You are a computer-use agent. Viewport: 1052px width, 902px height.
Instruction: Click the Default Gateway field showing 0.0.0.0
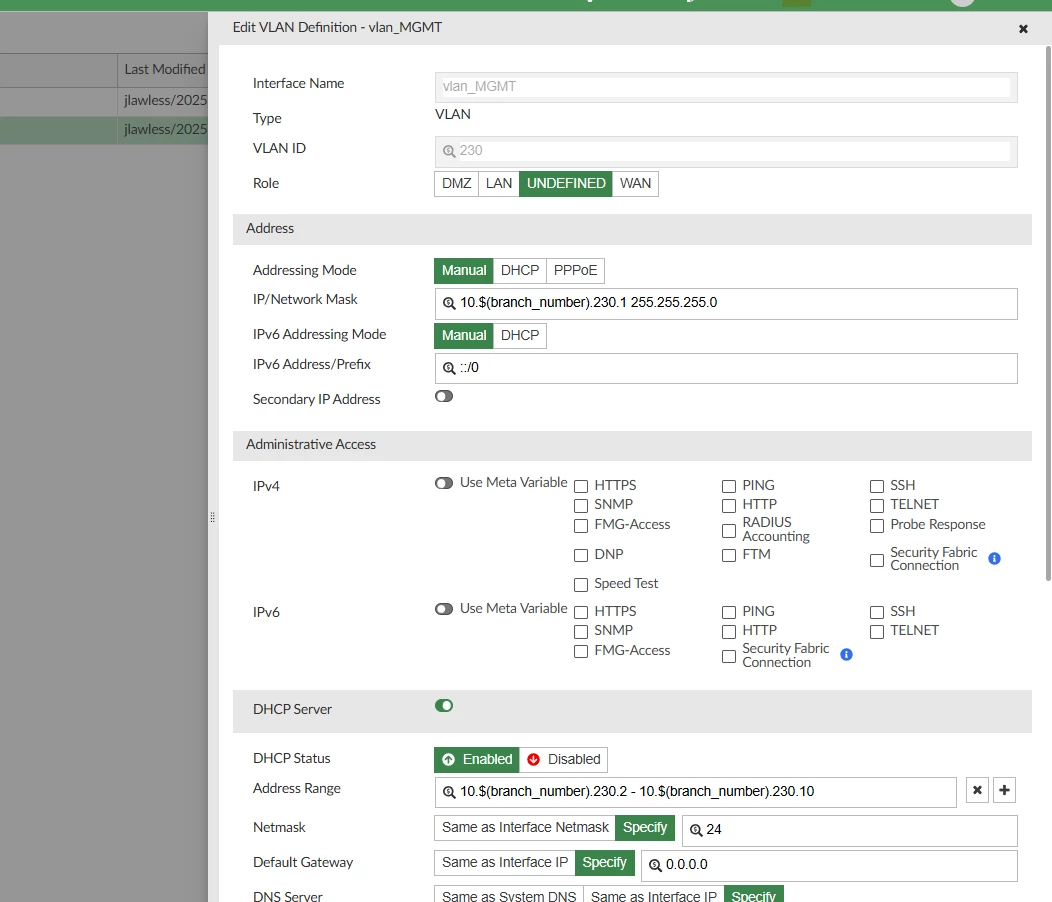(829, 866)
